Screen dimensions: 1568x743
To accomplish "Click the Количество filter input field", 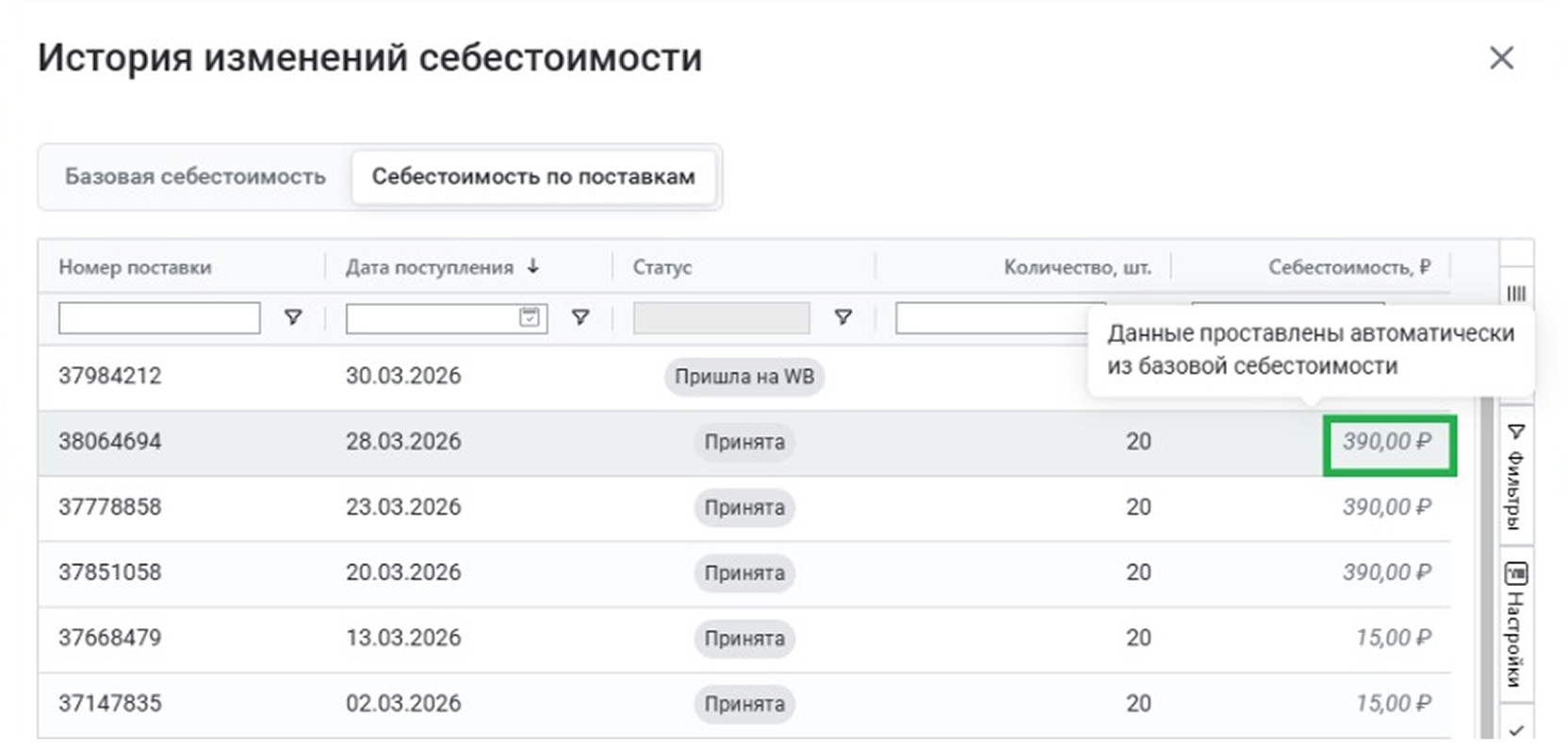I will (x=988, y=318).
